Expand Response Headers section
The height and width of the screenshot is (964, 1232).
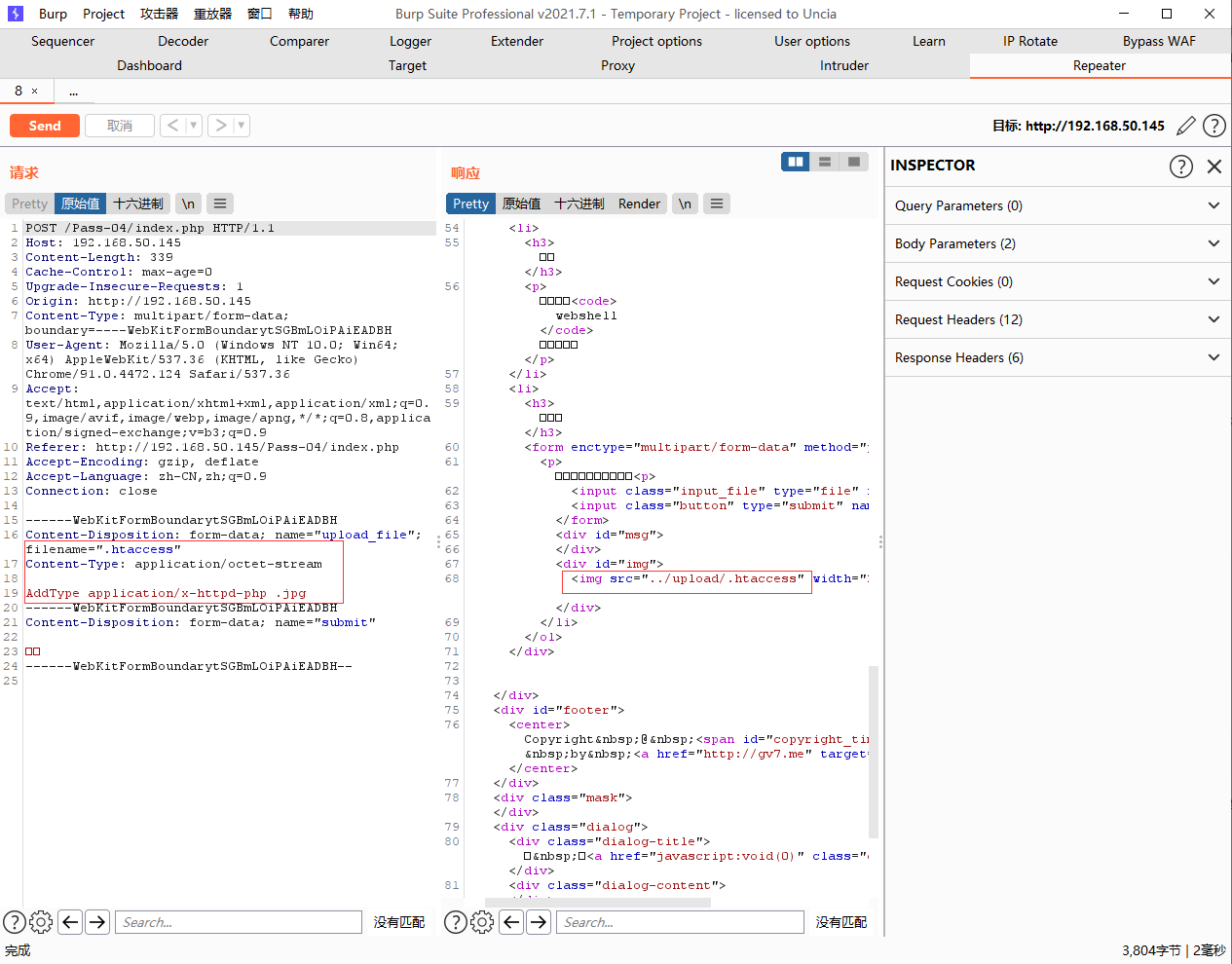pyautogui.click(x=1058, y=357)
